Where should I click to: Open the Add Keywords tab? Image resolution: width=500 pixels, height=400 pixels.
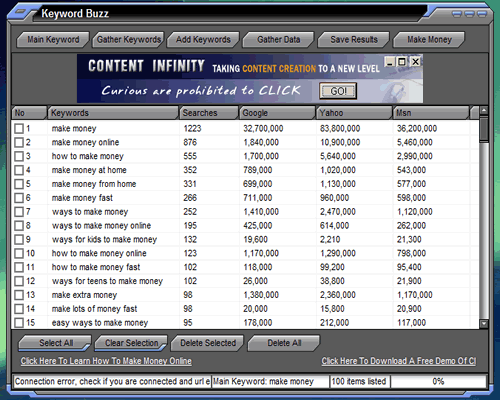[203, 40]
